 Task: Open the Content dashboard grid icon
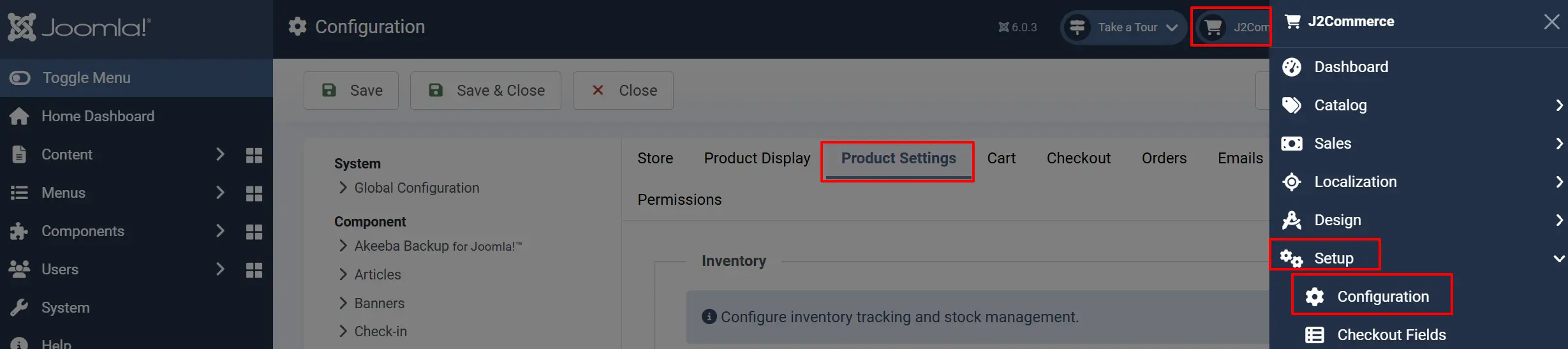(x=254, y=155)
